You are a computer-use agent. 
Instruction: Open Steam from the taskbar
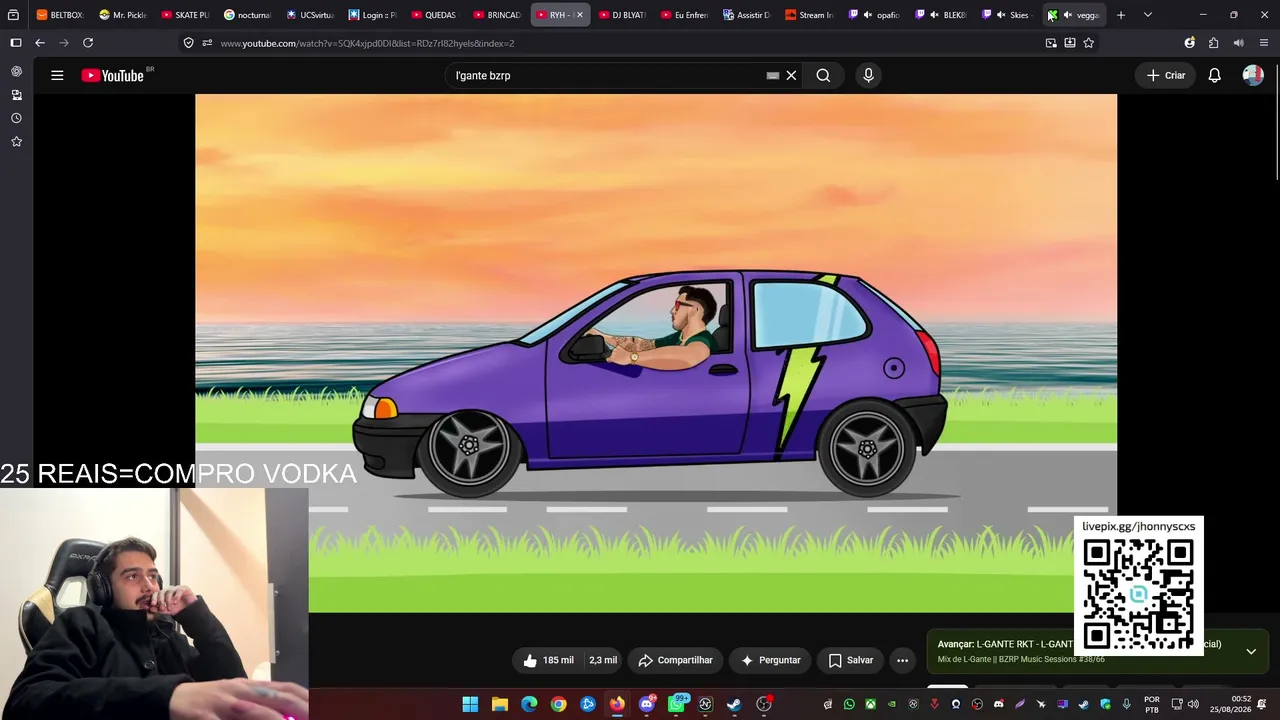coord(734,704)
